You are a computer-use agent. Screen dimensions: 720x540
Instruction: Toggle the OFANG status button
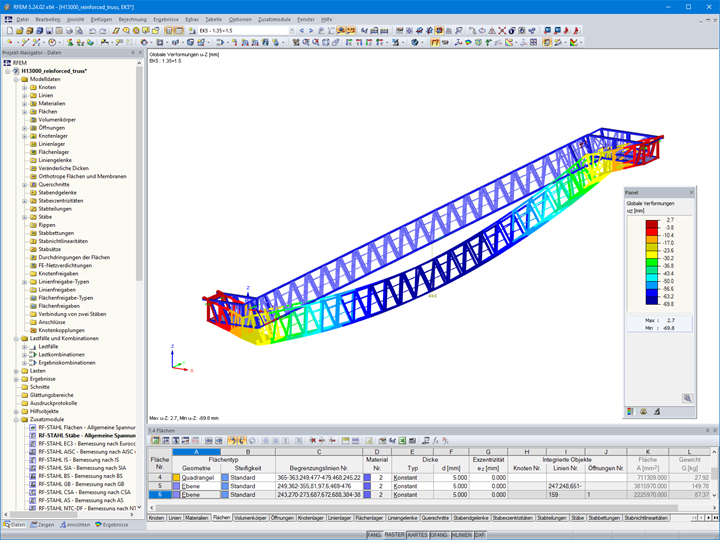(x=439, y=535)
